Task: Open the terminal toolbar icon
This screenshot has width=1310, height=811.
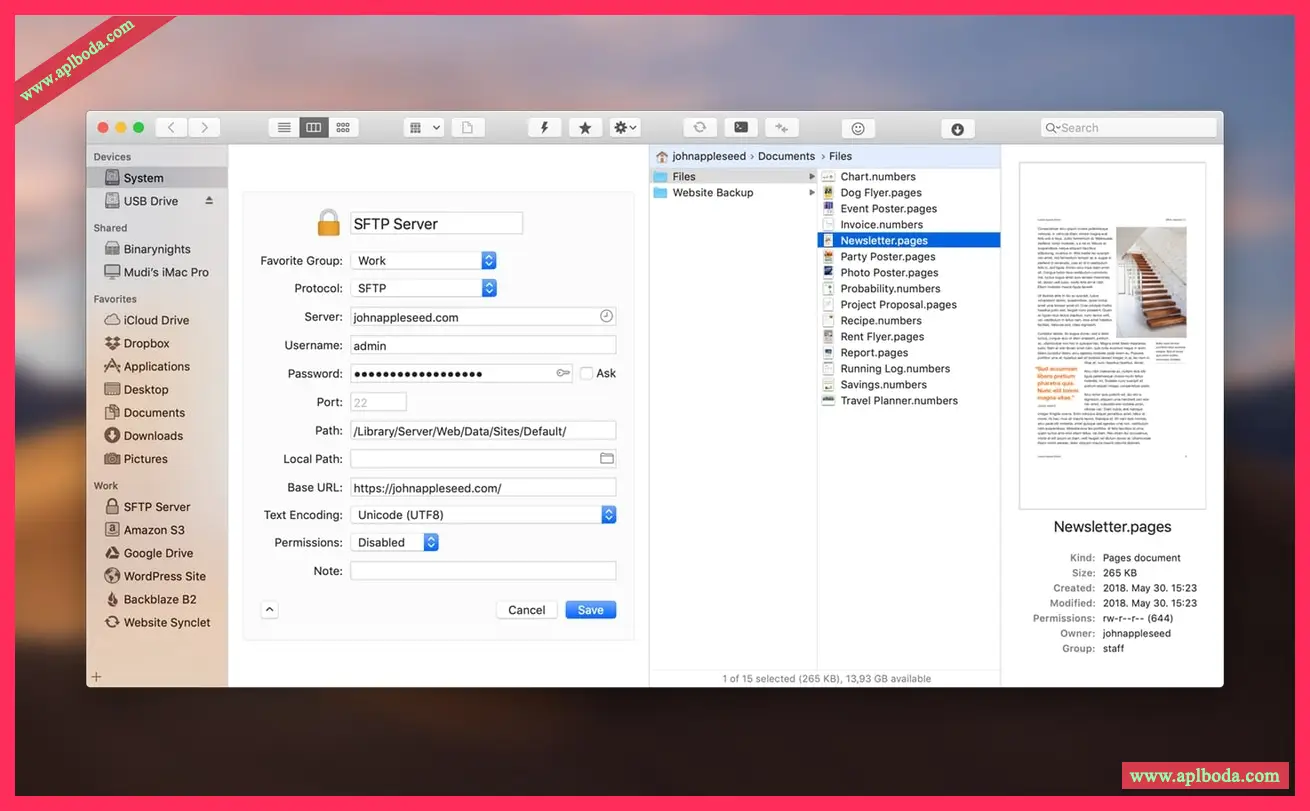Action: click(x=741, y=128)
